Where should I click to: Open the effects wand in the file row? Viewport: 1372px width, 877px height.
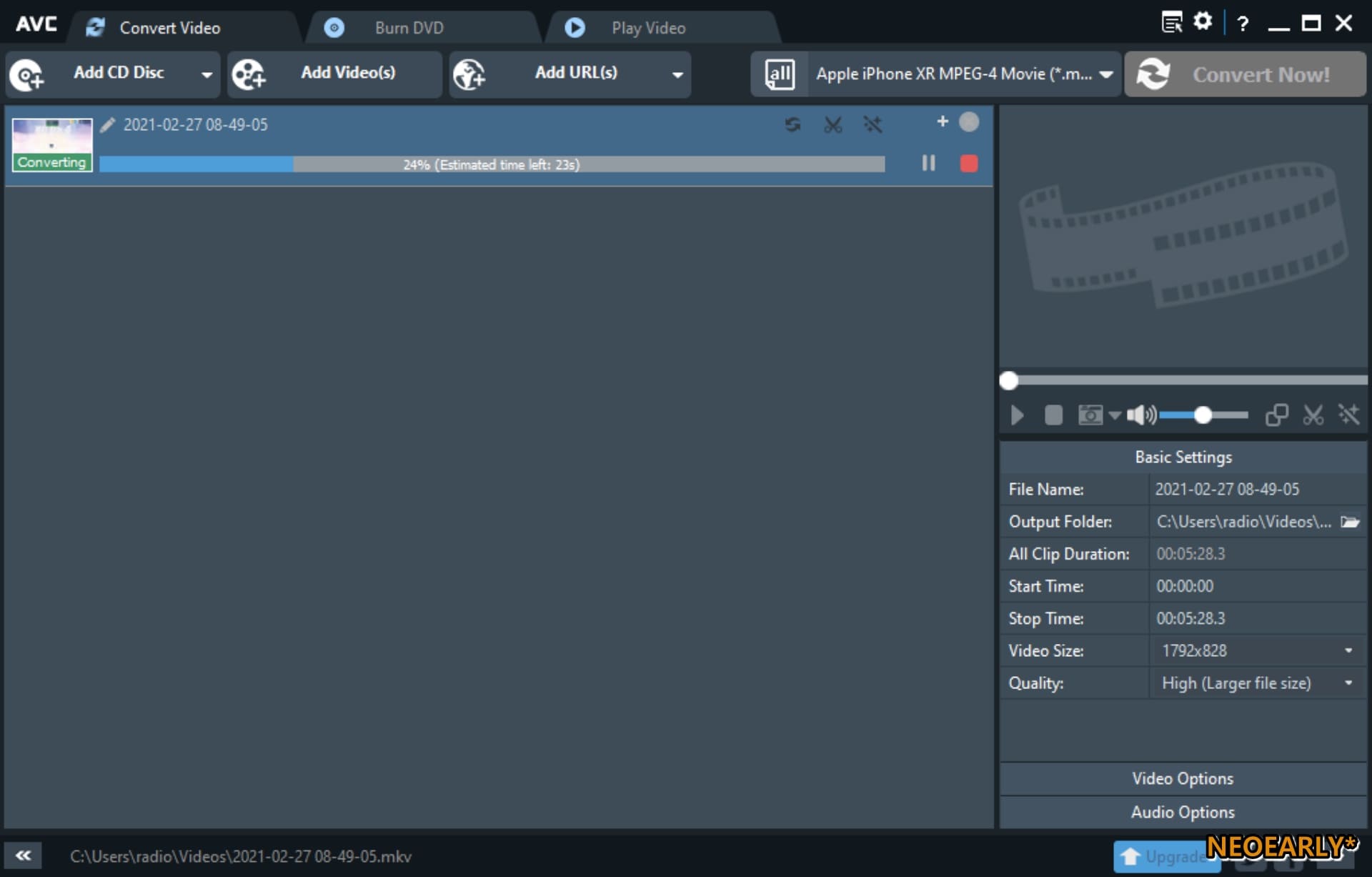tap(873, 125)
